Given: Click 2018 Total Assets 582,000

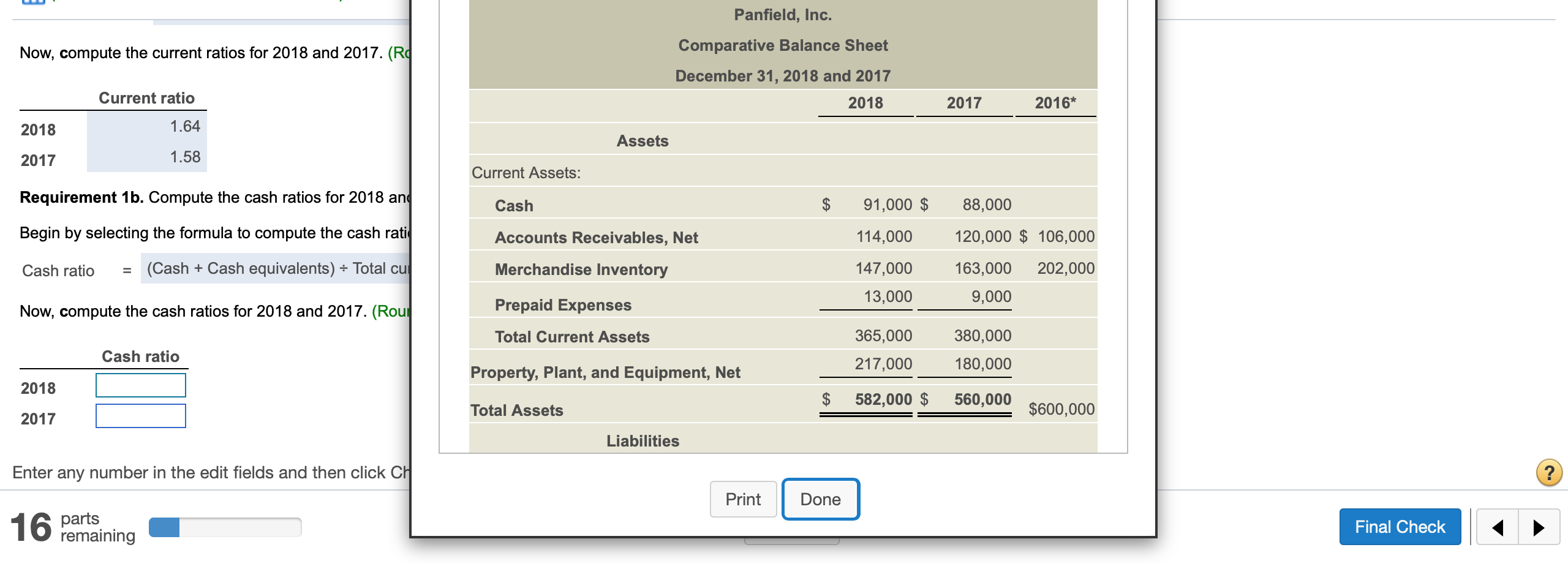Looking at the screenshot, I should click(884, 399).
